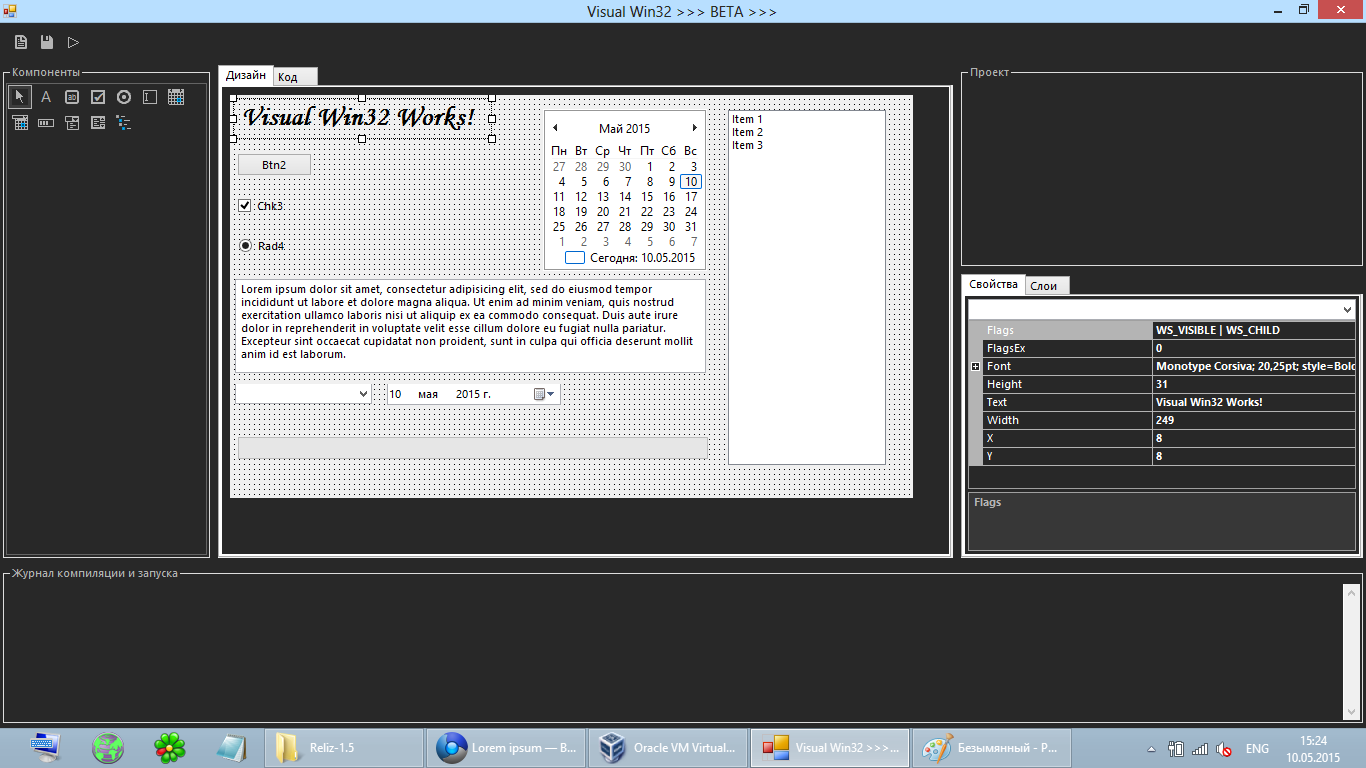The width and height of the screenshot is (1366, 768).
Task: Run the project with the play triangle
Action: (73, 42)
